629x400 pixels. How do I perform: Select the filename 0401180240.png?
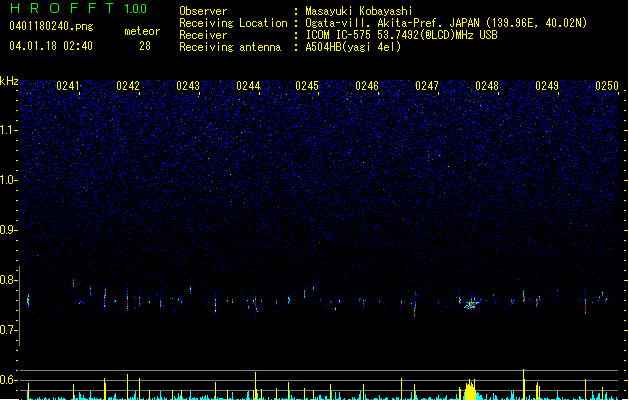(51, 26)
